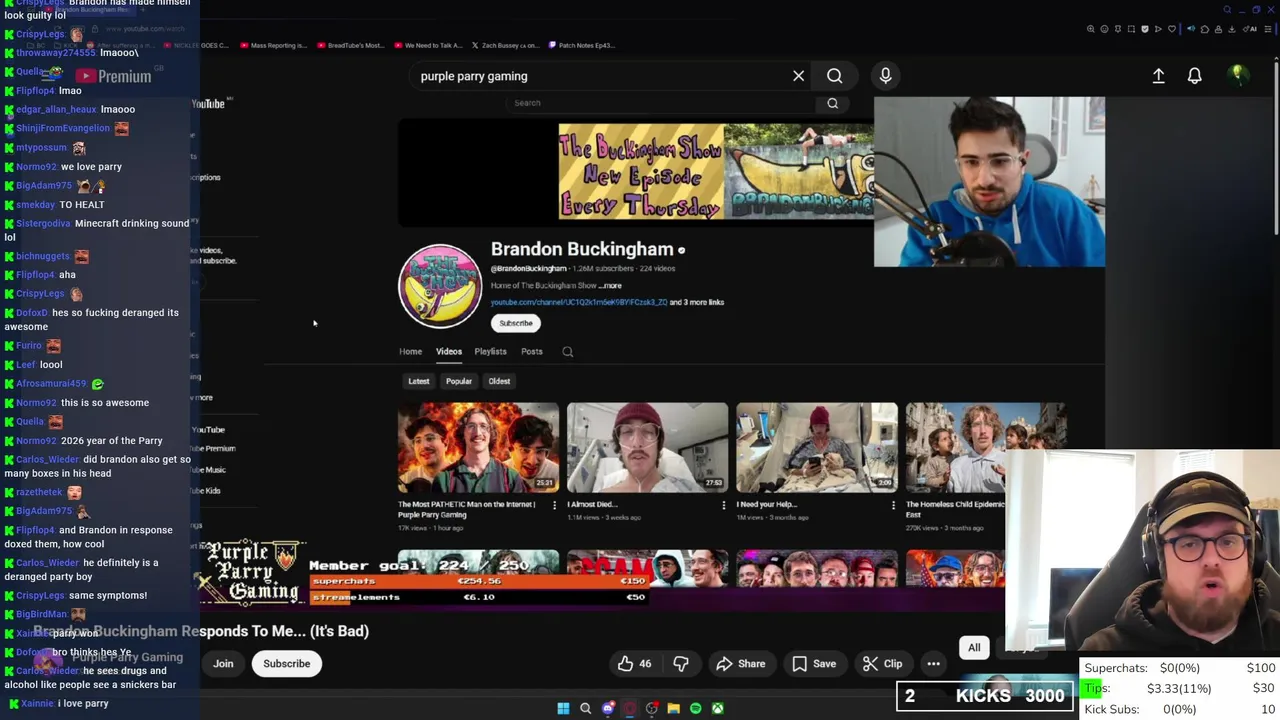Click the browser heart icon
Viewport: 1280px width, 720px height.
(1172, 29)
